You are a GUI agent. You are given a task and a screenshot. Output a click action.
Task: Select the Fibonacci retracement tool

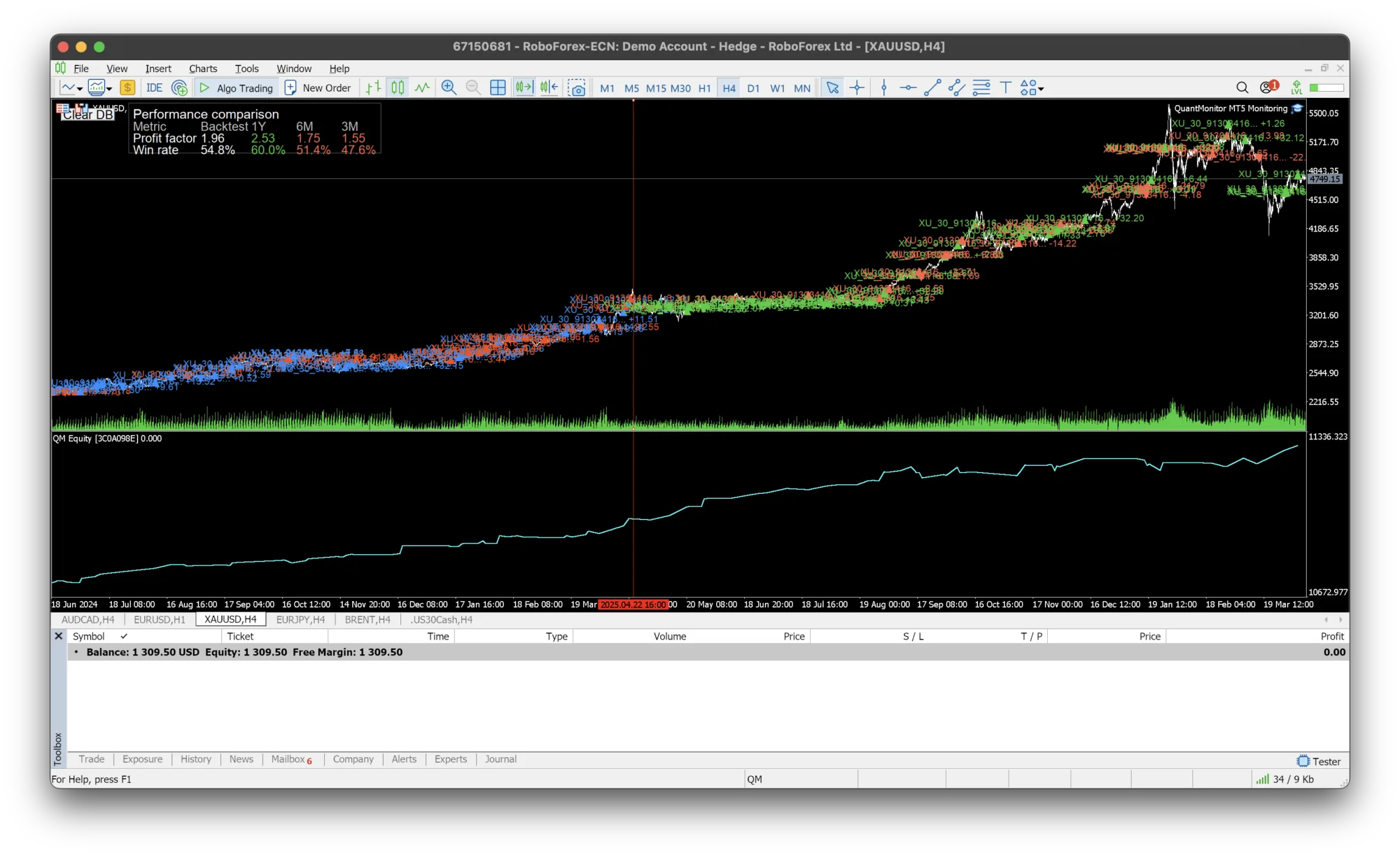981,87
